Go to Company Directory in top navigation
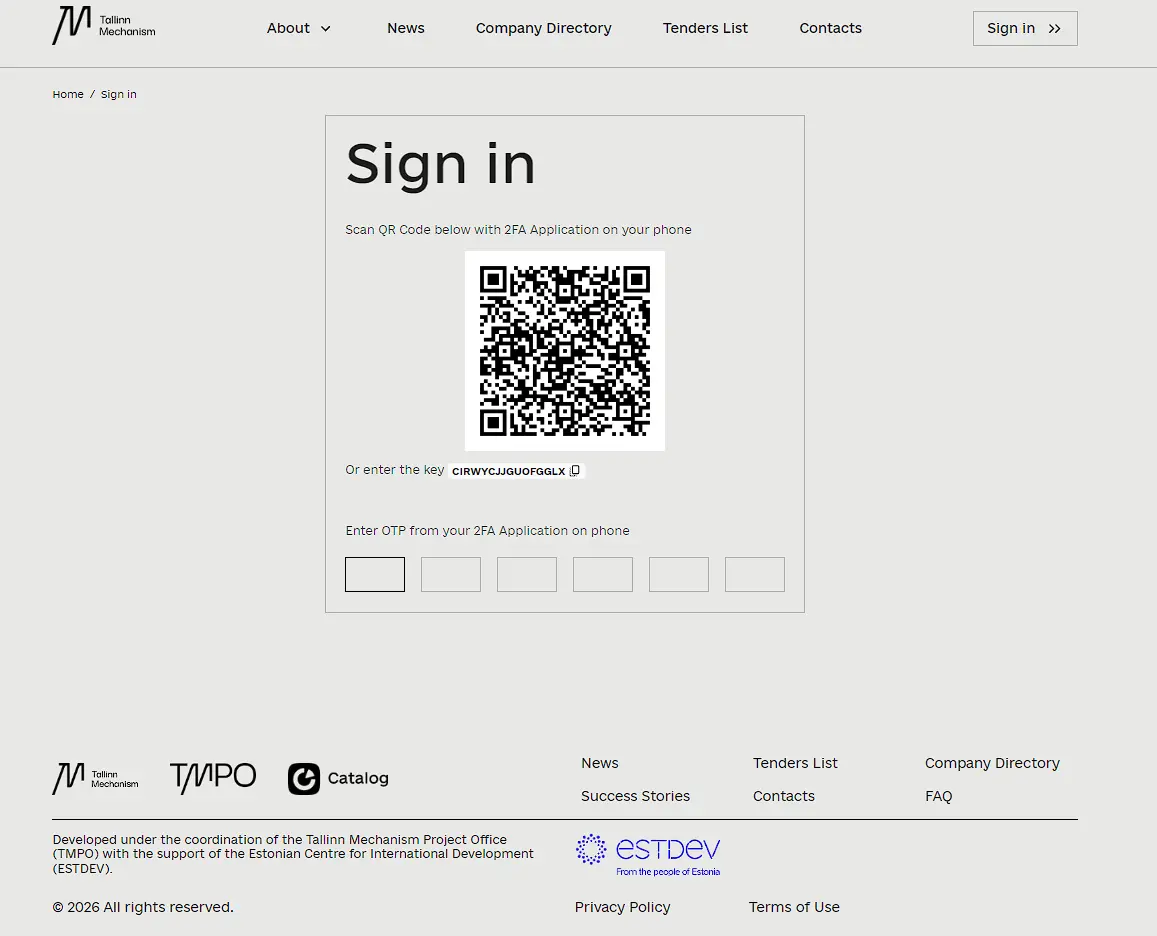Viewport: 1157px width, 936px height. [x=544, y=28]
